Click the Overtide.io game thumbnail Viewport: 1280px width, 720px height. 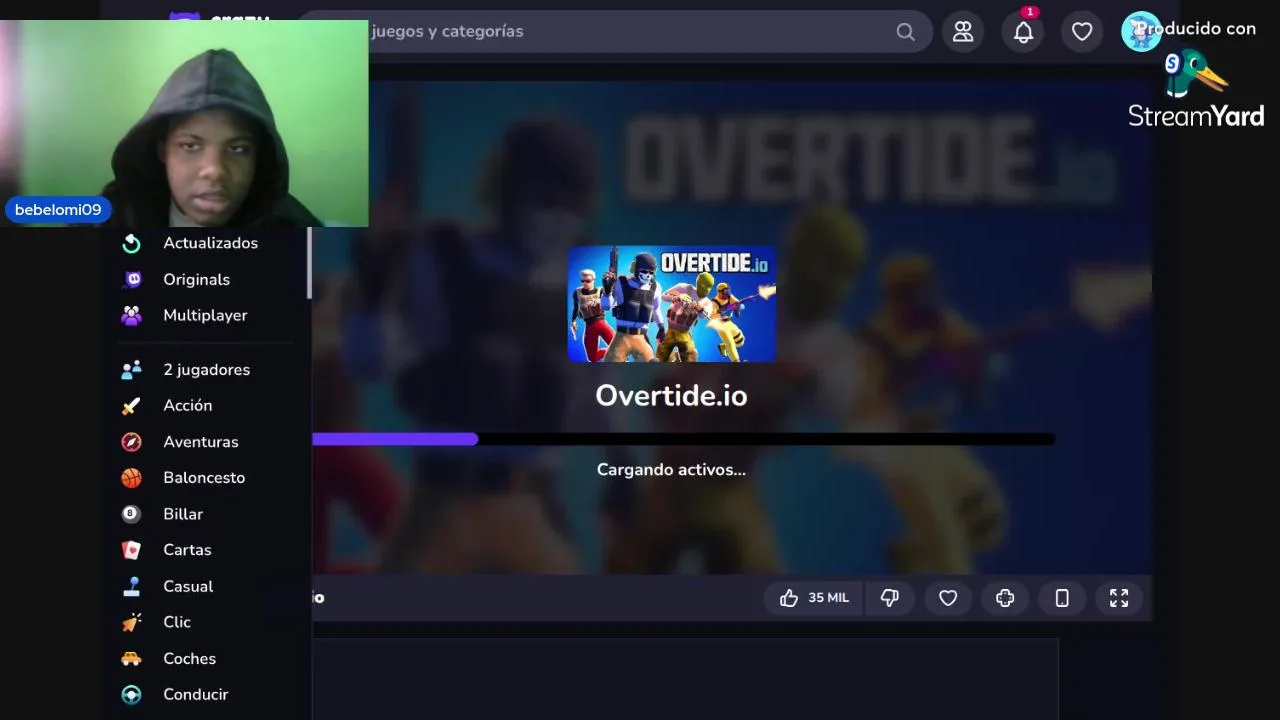pyautogui.click(x=671, y=304)
